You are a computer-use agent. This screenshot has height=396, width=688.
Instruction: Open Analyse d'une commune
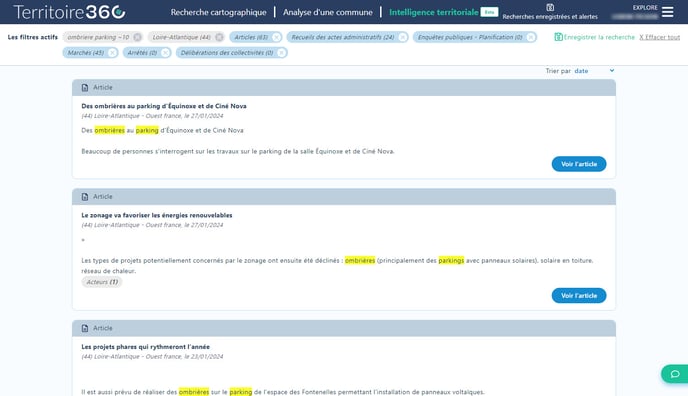(x=328, y=12)
